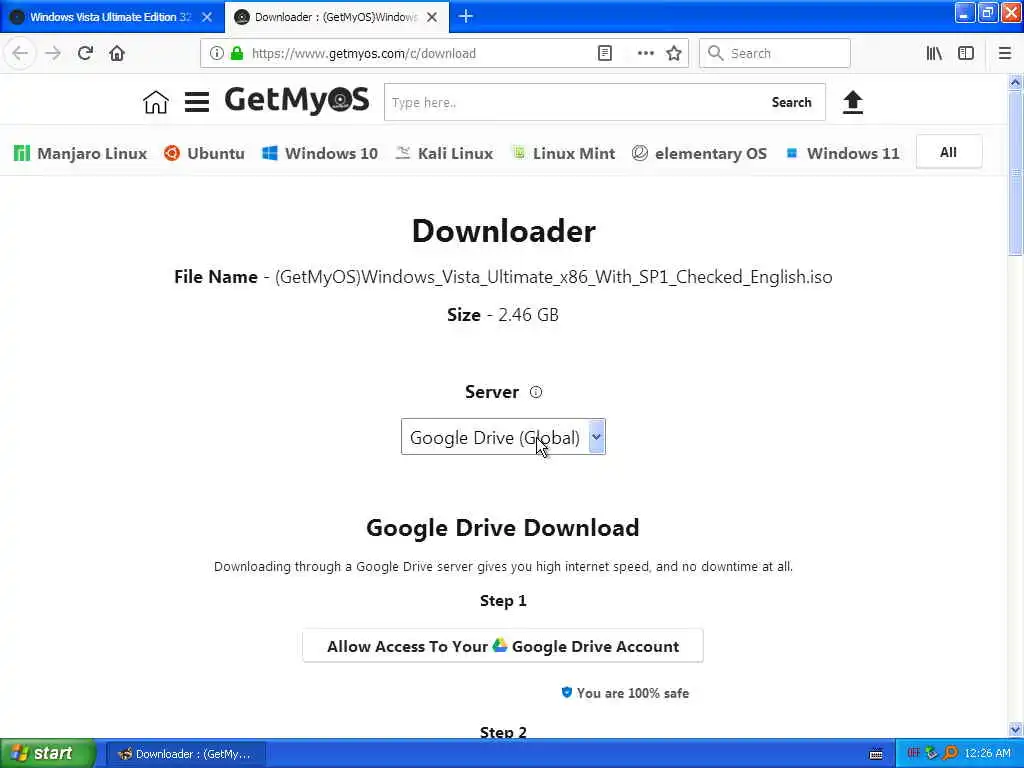Click the Step 1 label

[x=503, y=601]
